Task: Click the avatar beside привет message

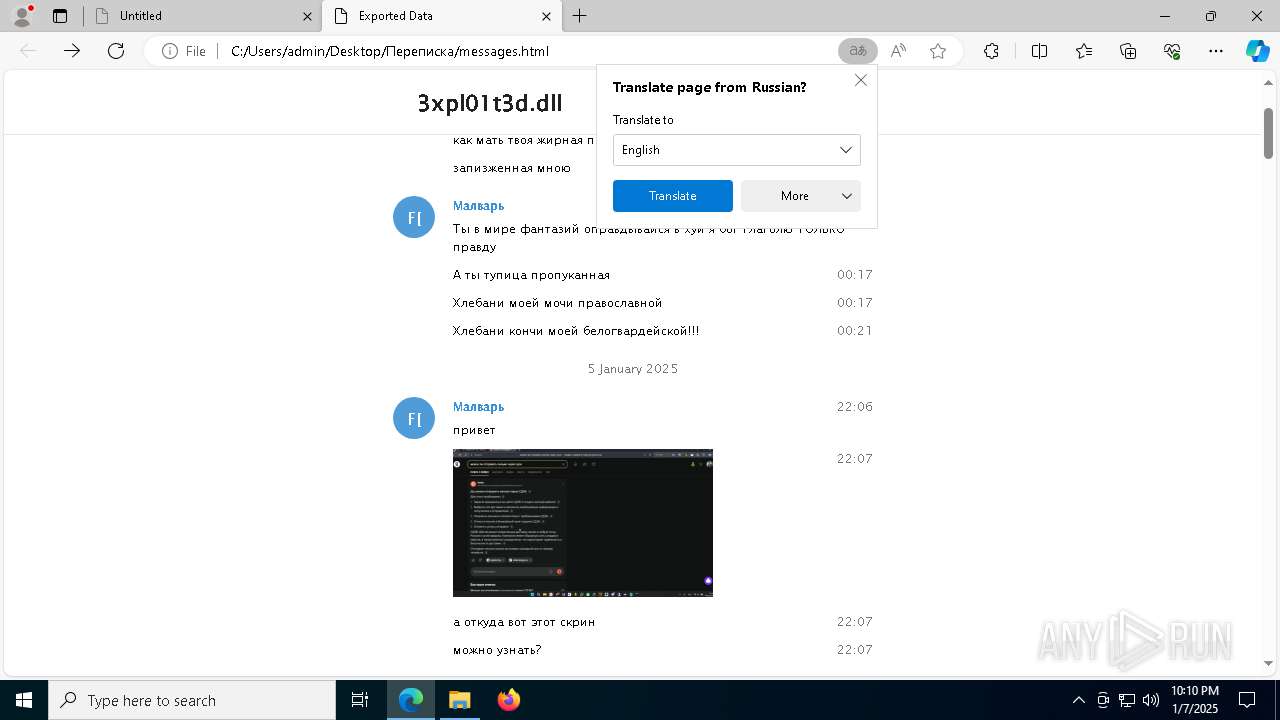Action: tap(414, 418)
